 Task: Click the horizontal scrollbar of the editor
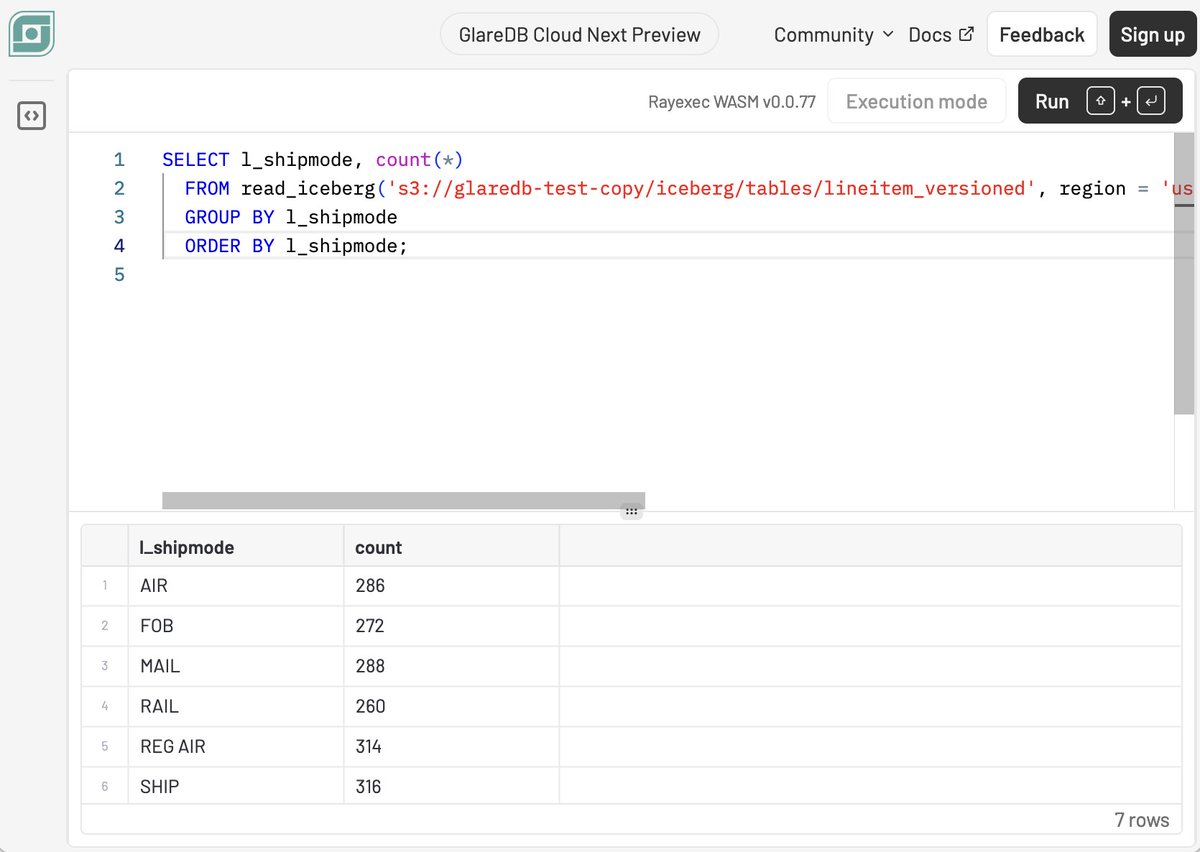click(403, 500)
